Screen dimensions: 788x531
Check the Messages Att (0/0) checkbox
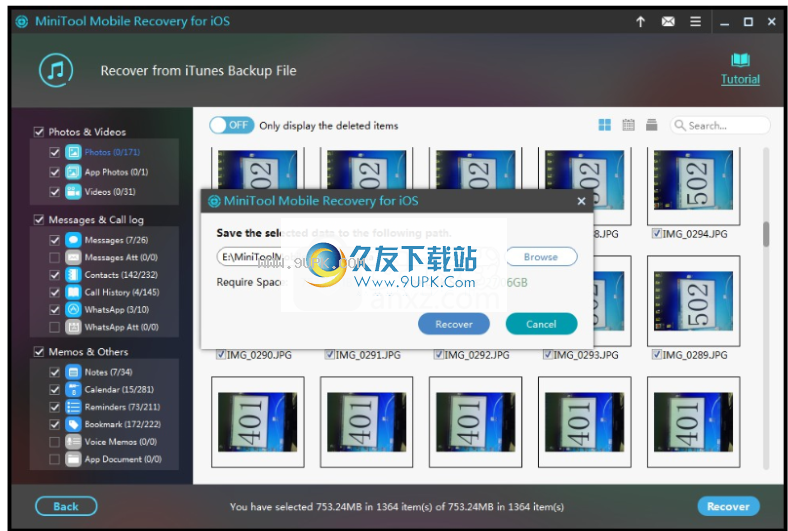click(55, 258)
